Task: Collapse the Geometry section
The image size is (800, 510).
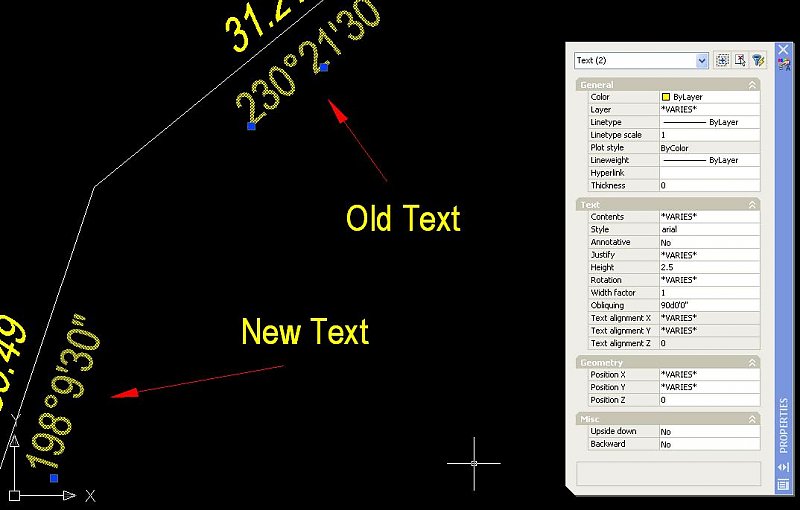Action: 752,363
